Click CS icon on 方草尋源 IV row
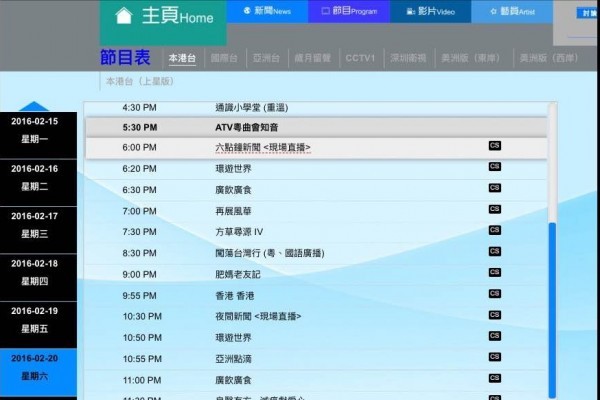The image size is (600, 400). pyautogui.click(x=494, y=231)
